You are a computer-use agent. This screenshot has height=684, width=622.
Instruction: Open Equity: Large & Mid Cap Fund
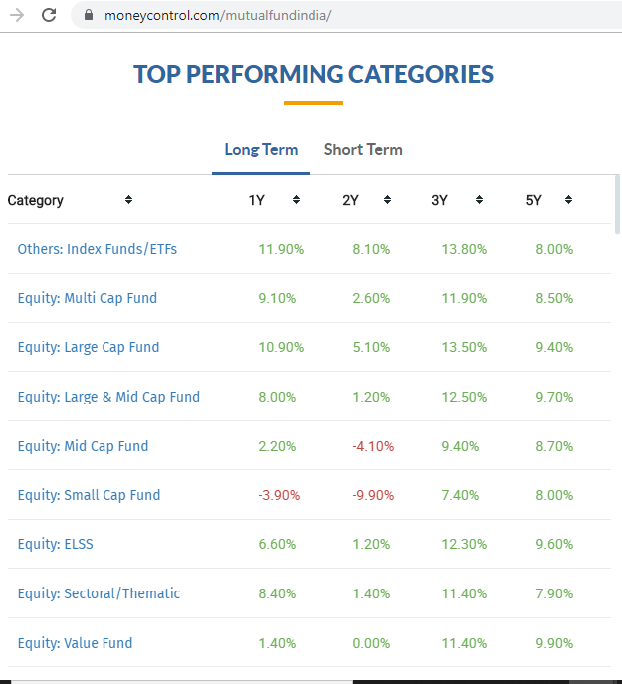tap(108, 397)
